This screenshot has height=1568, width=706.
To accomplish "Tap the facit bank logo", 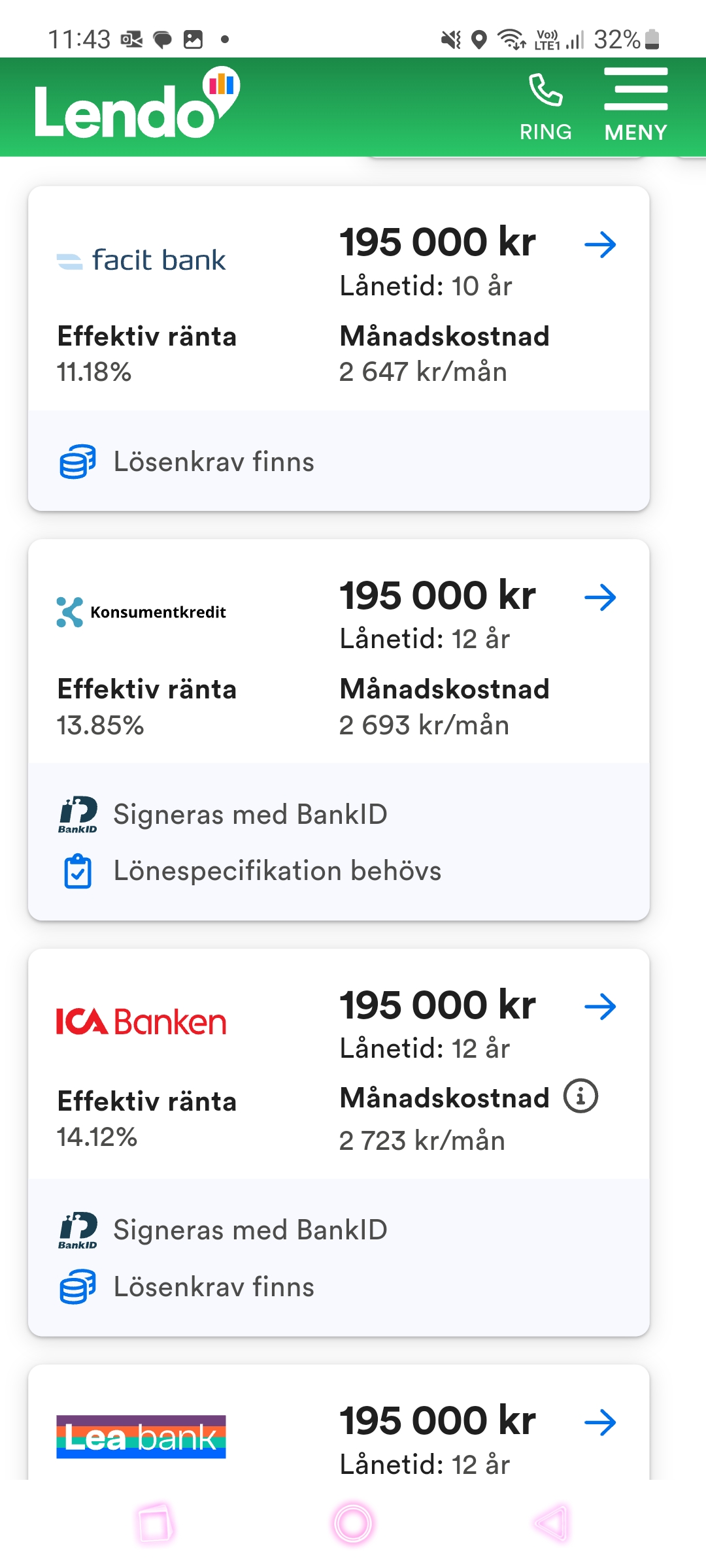I will (x=141, y=261).
